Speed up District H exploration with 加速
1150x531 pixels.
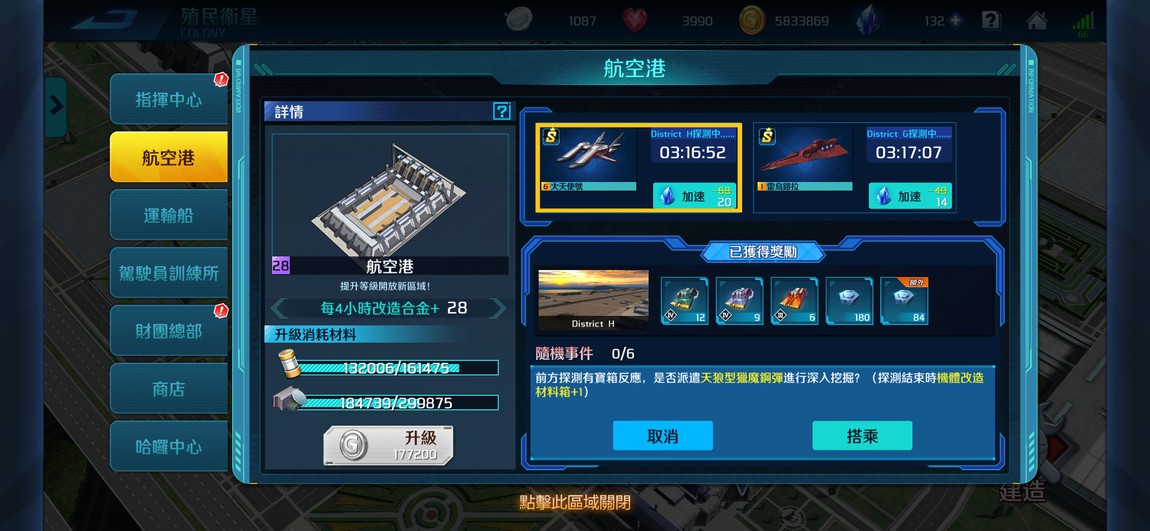694,196
